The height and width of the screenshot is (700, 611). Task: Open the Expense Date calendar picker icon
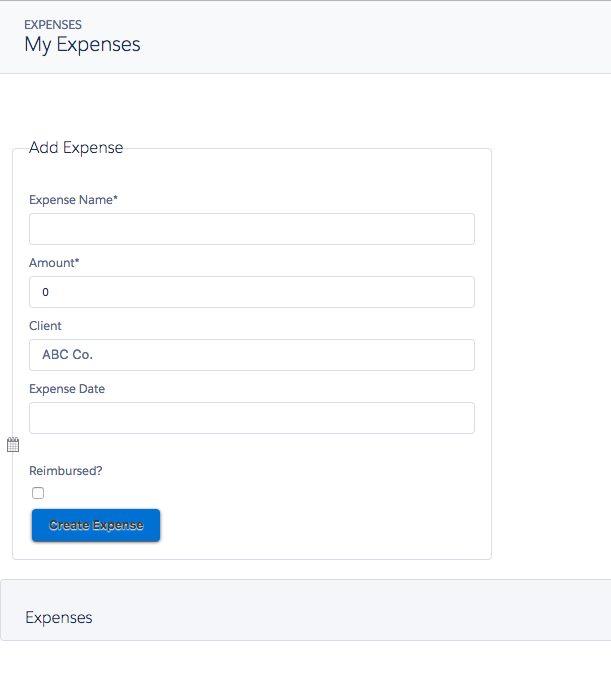pos(13,445)
